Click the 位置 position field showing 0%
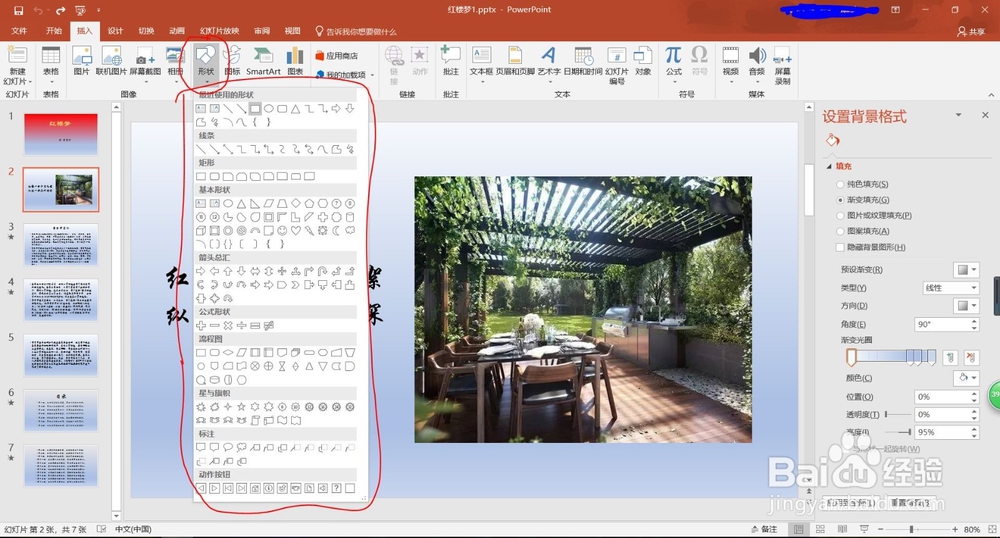The image size is (1000, 538). (x=946, y=396)
